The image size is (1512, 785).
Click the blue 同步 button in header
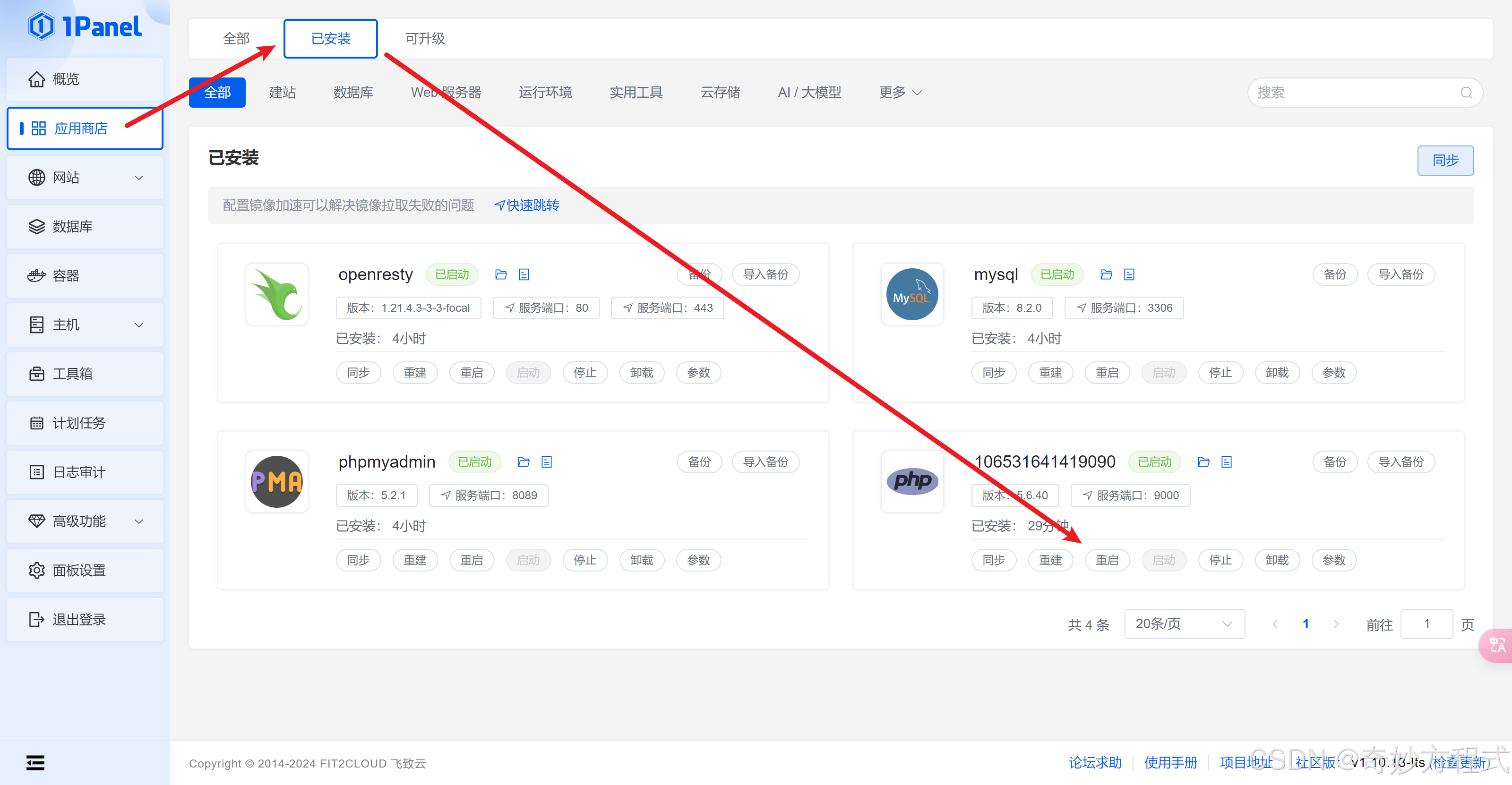coord(1445,161)
